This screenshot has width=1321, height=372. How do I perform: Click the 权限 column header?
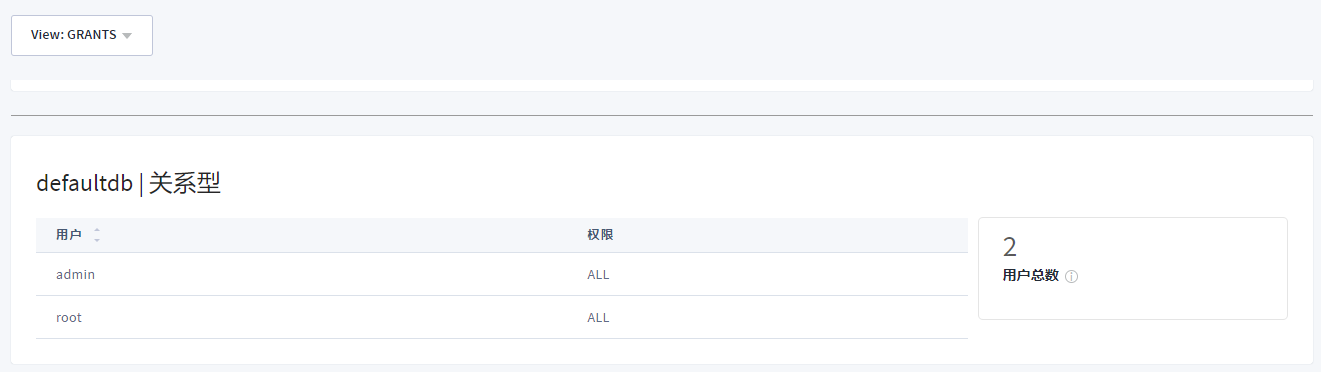[600, 235]
